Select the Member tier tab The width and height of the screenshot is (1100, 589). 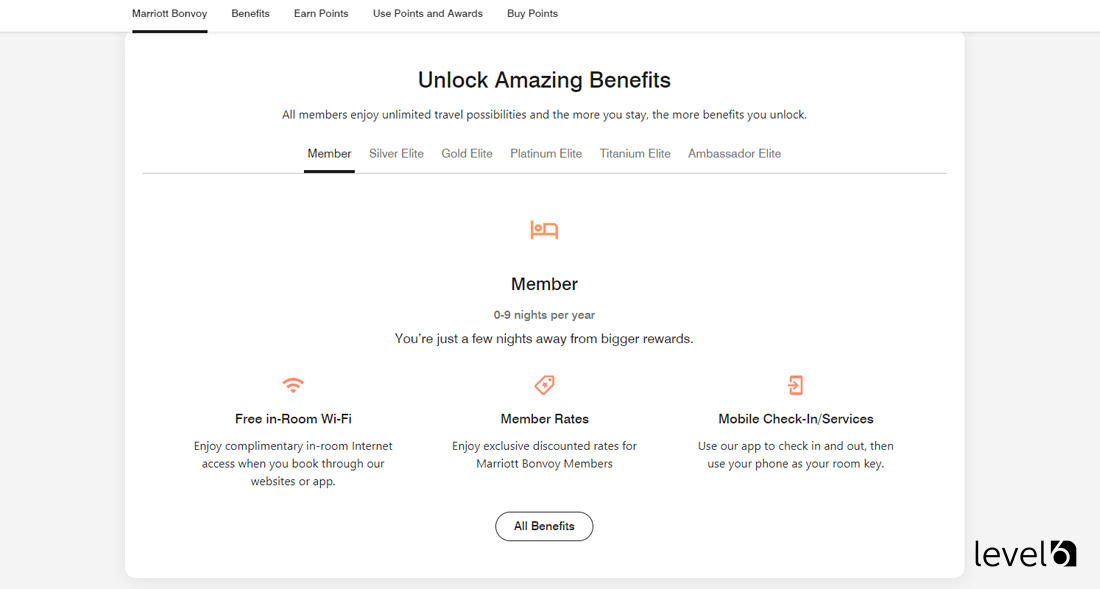(x=329, y=153)
